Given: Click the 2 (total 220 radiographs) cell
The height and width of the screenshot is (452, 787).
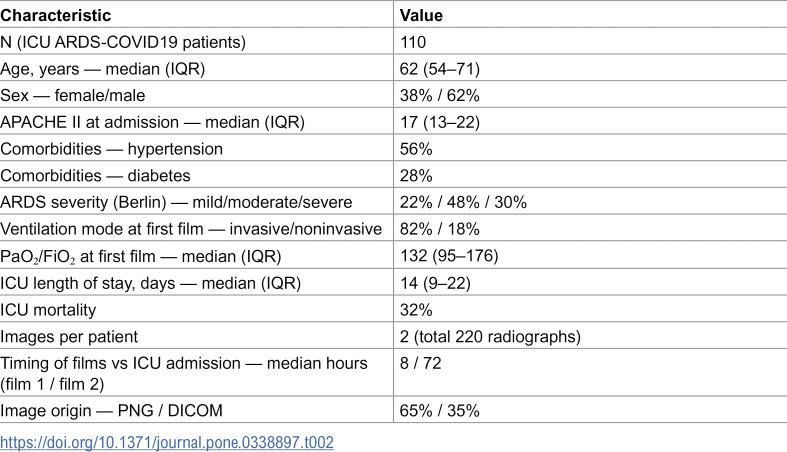Looking at the screenshot, I should click(x=490, y=336).
